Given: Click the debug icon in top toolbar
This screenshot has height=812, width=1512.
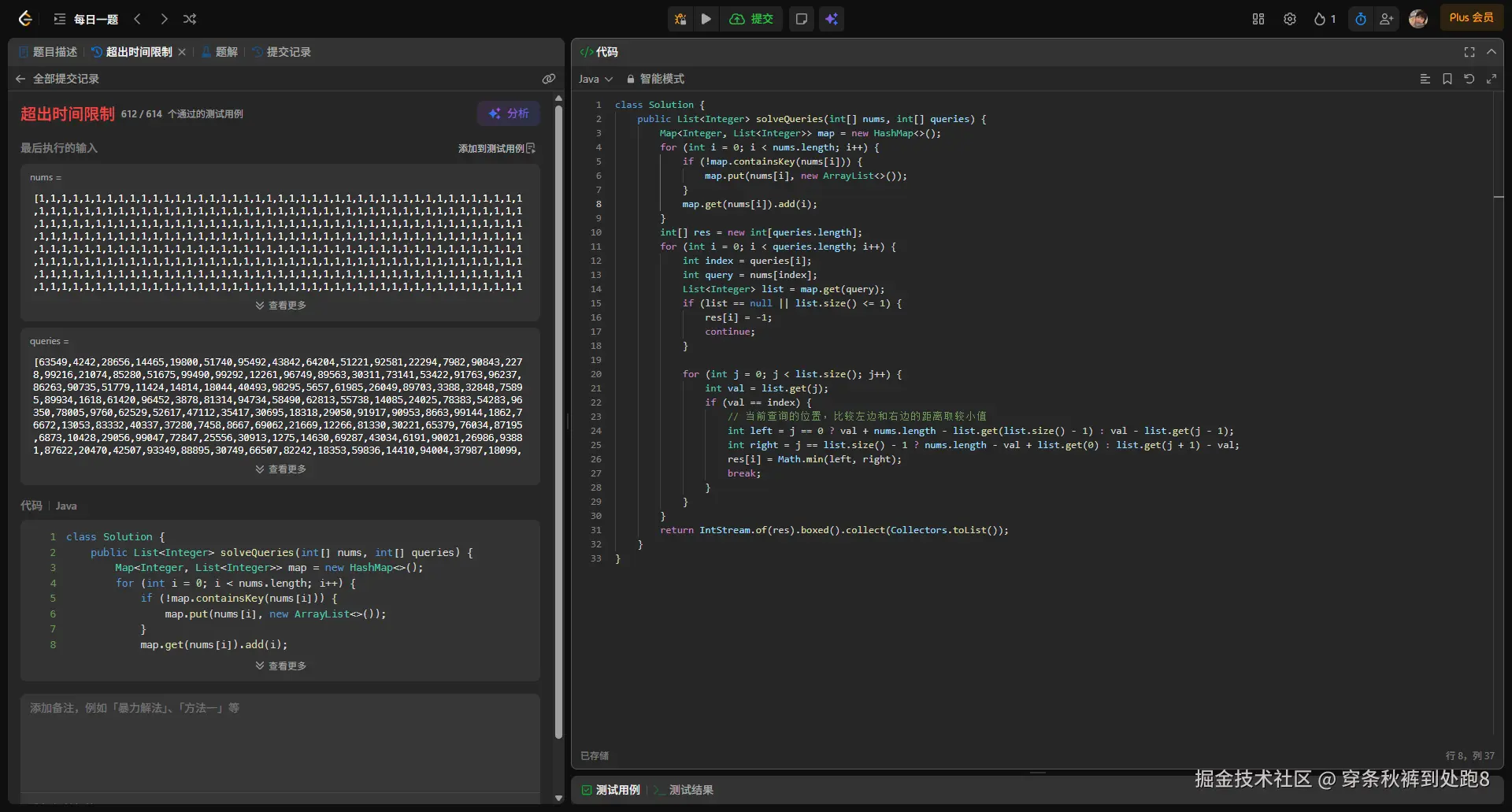Looking at the screenshot, I should coord(680,19).
